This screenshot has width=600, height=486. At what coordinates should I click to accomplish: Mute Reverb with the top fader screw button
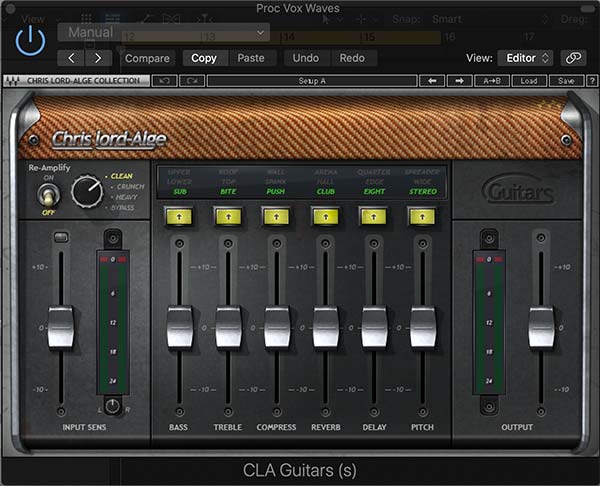tap(326, 243)
